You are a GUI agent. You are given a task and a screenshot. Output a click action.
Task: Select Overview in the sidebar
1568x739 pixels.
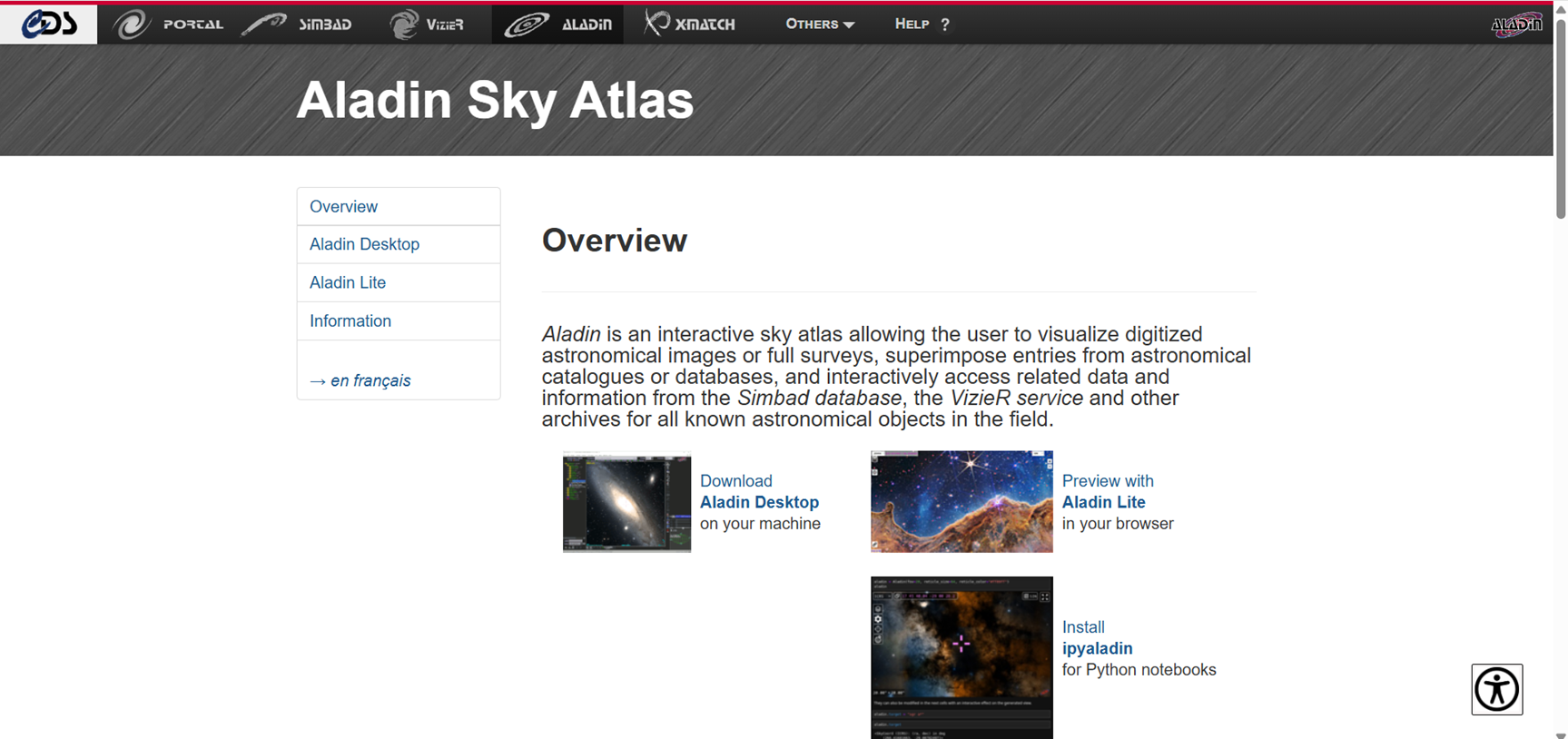pyautogui.click(x=399, y=207)
